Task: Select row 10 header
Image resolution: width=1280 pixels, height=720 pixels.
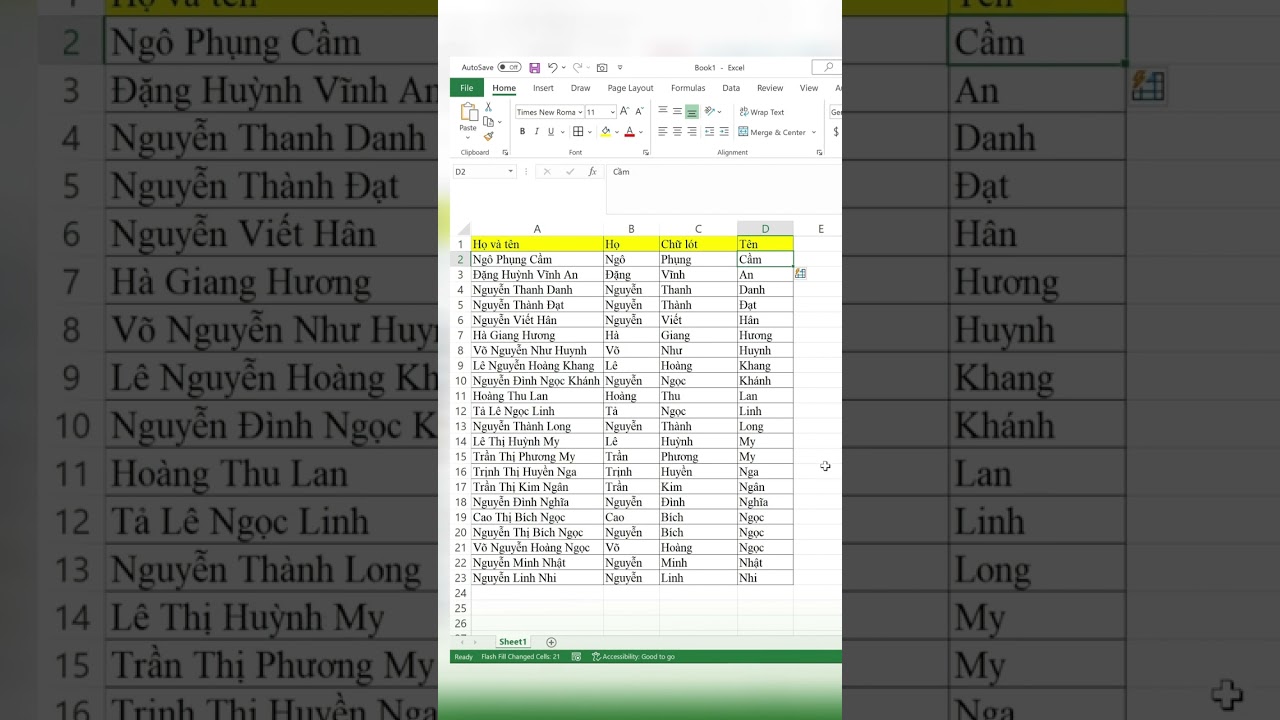Action: pyautogui.click(x=461, y=381)
